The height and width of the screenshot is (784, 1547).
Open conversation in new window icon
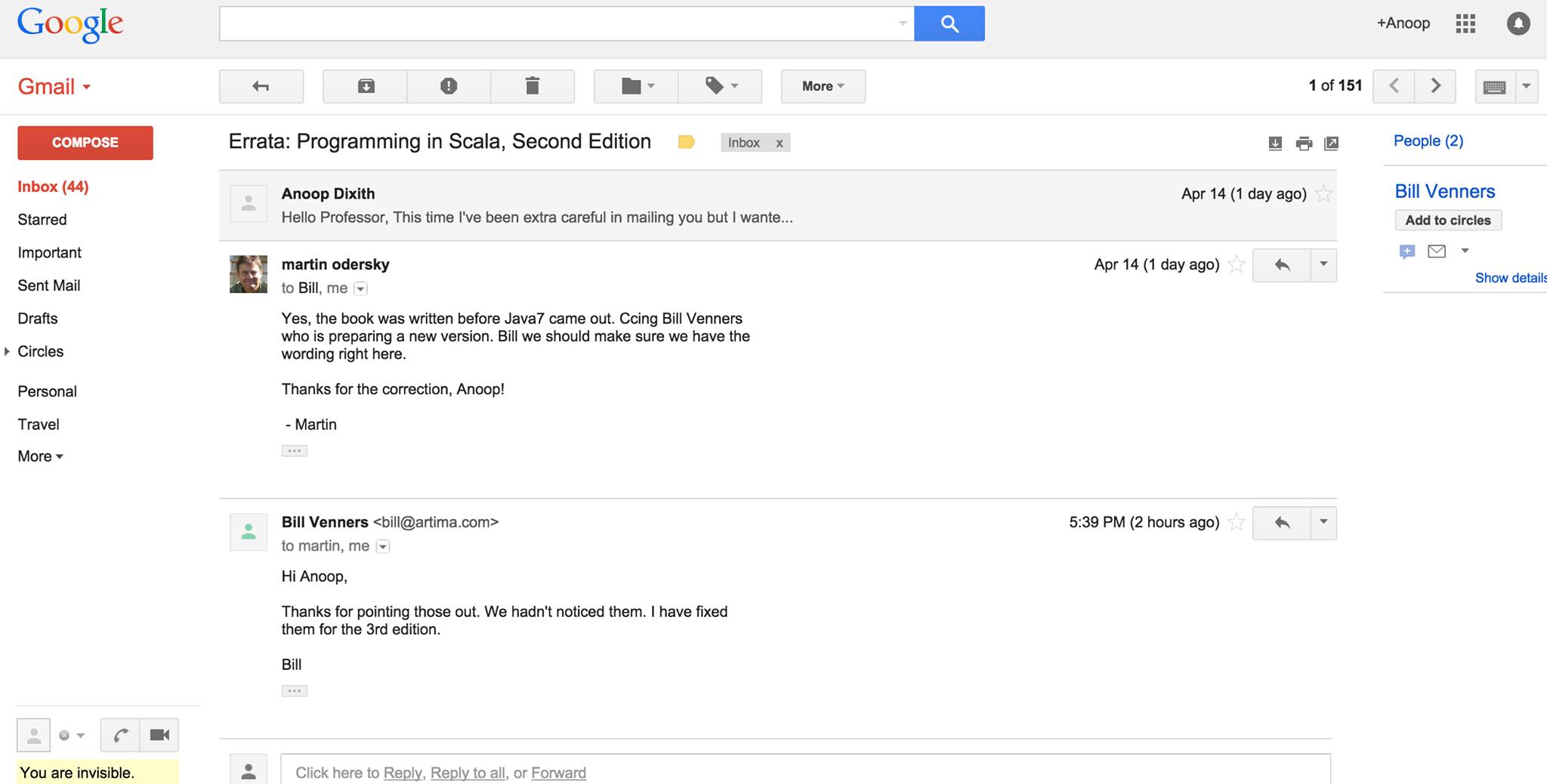point(1332,144)
